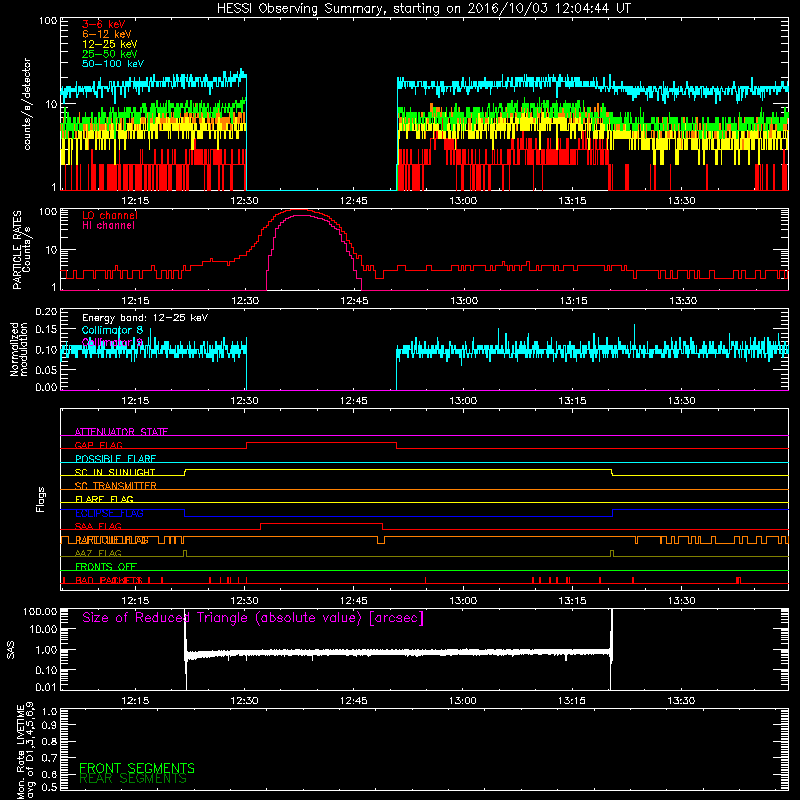Click 13:00 tick under the particle rates panel
The image size is (800, 800).
pyautogui.click(x=464, y=301)
